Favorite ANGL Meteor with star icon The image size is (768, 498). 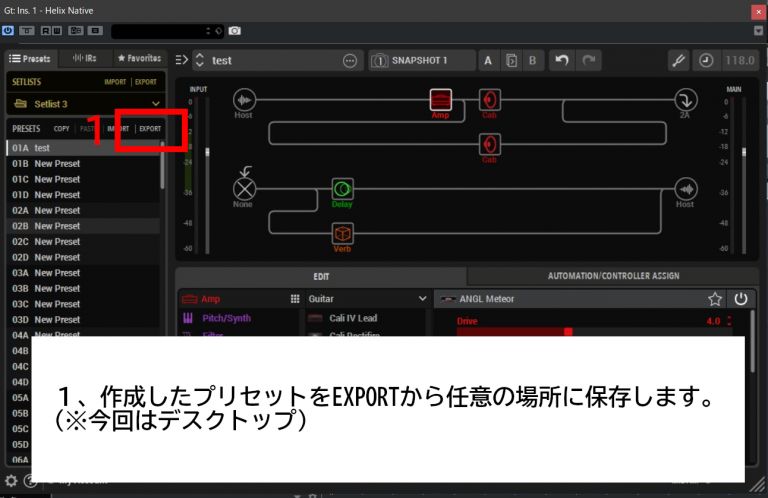715,299
